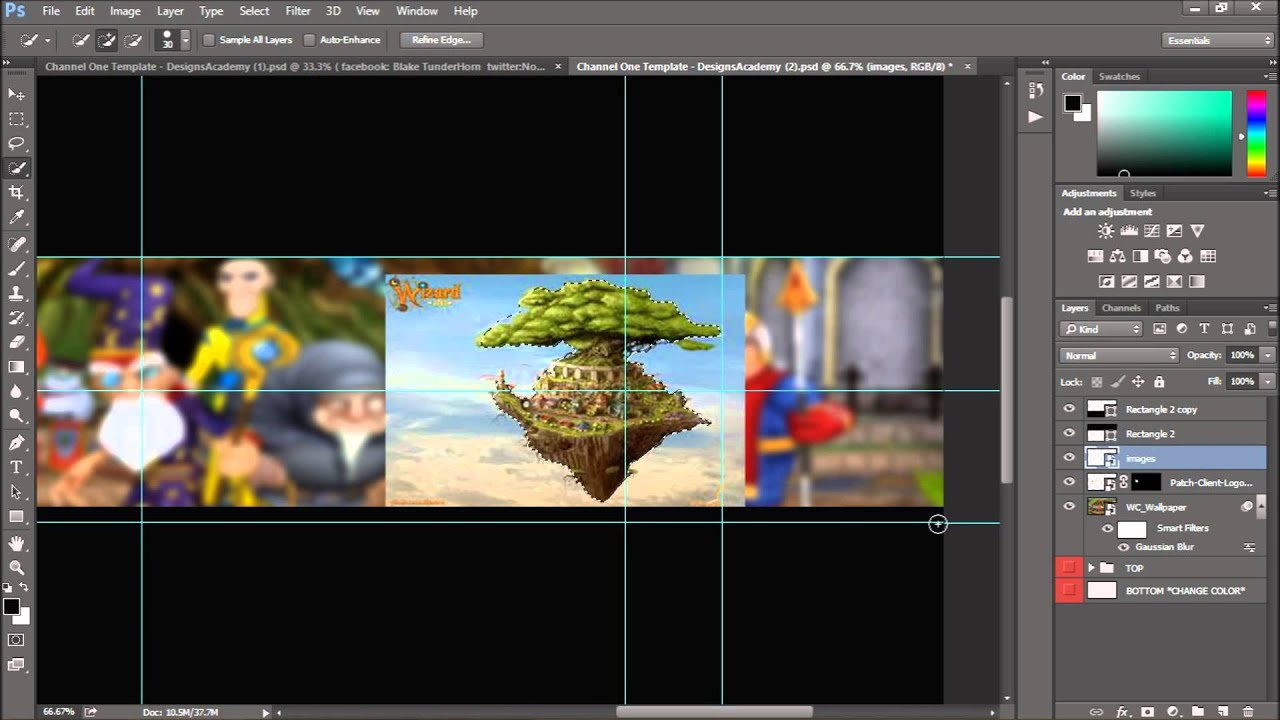
Task: Choose the Spot Healing Brush tool
Action: pos(17,245)
